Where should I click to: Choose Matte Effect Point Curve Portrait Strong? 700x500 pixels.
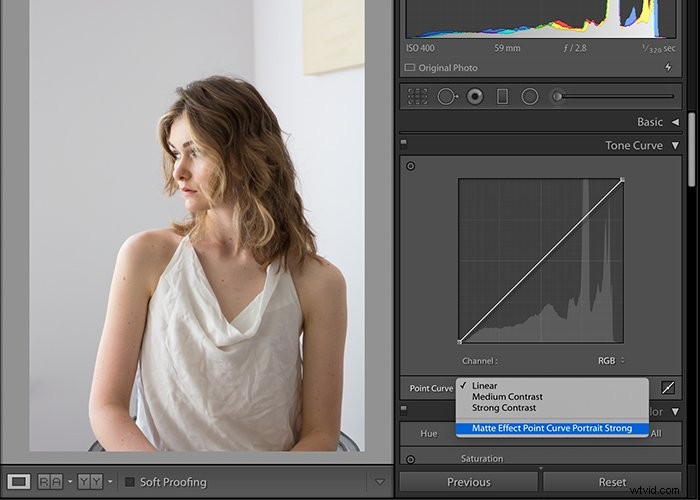[552, 428]
